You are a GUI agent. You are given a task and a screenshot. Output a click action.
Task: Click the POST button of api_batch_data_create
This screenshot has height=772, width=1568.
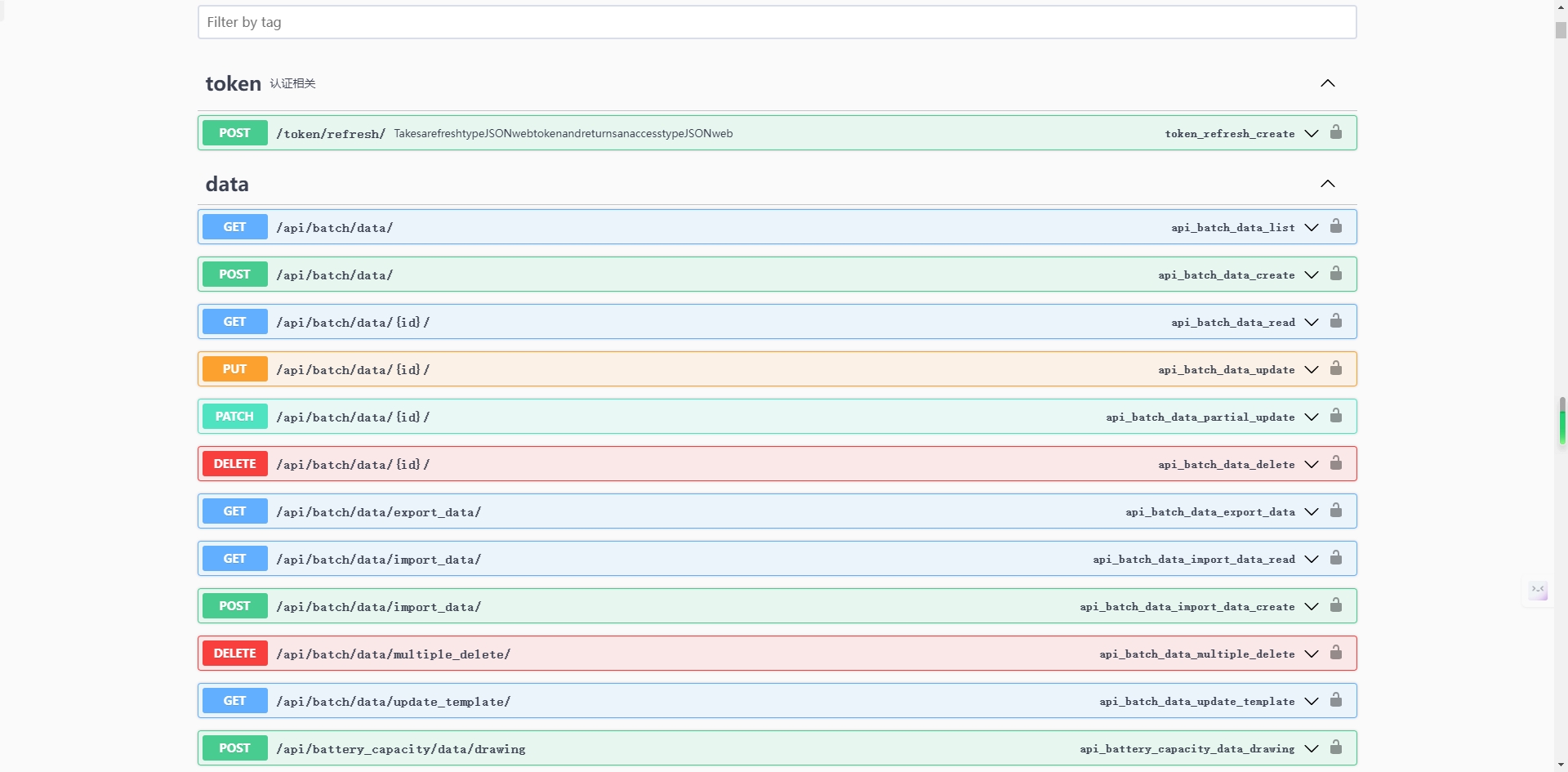[234, 274]
